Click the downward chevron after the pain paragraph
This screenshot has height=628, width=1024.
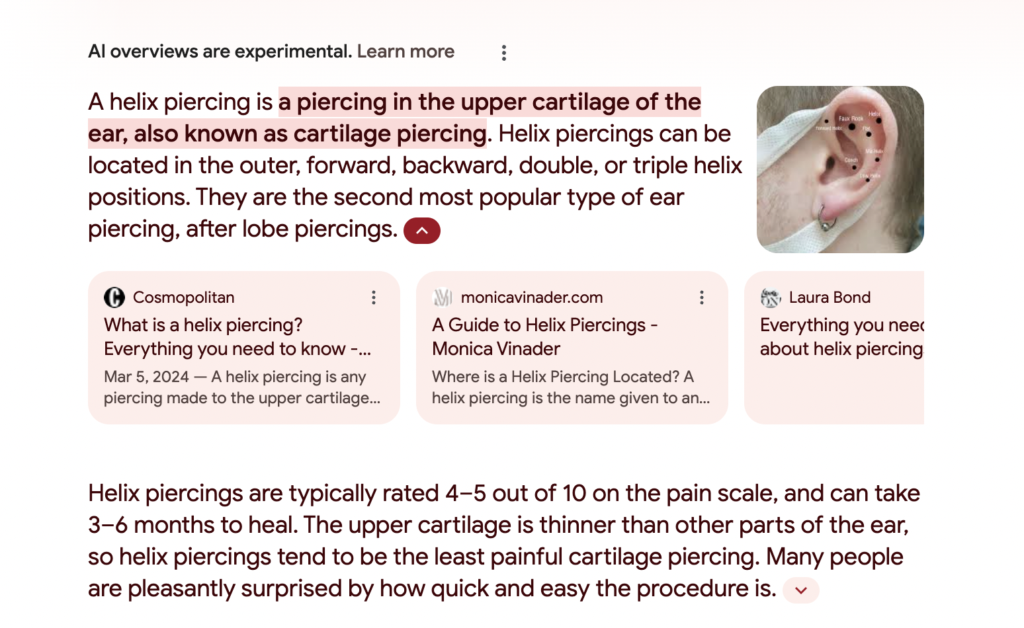point(800,591)
